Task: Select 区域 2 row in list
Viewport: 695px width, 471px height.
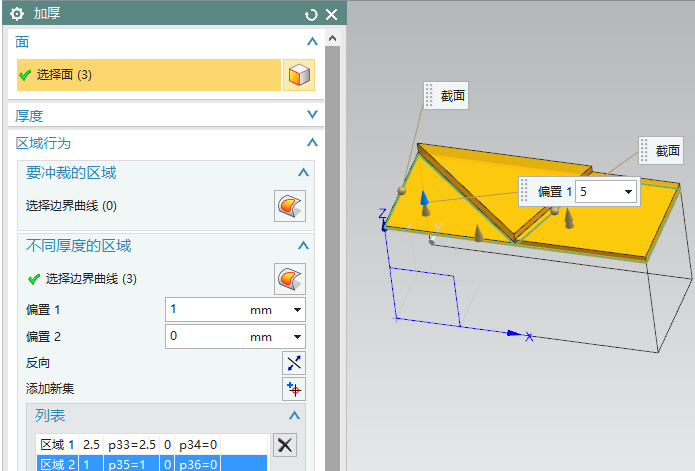Action: click(150, 464)
